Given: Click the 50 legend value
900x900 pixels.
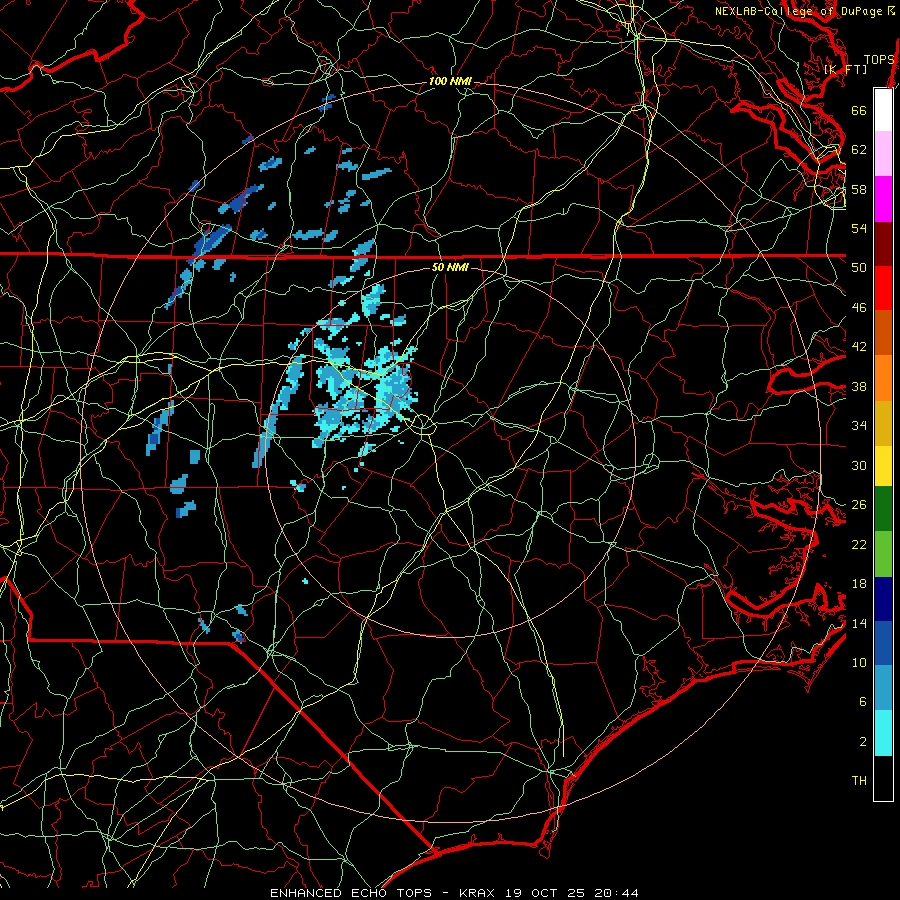Looking at the screenshot, I should 859,268.
